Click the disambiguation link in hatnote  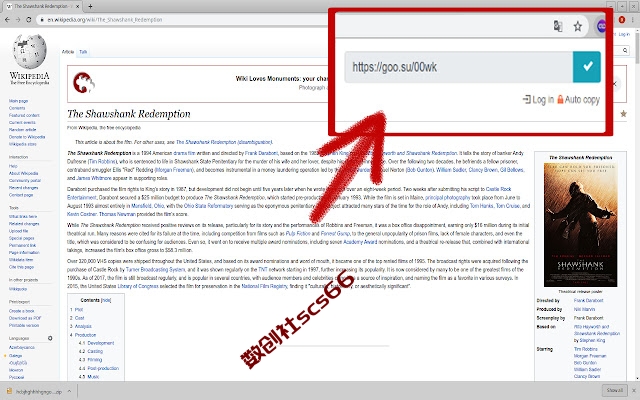pos(224,142)
